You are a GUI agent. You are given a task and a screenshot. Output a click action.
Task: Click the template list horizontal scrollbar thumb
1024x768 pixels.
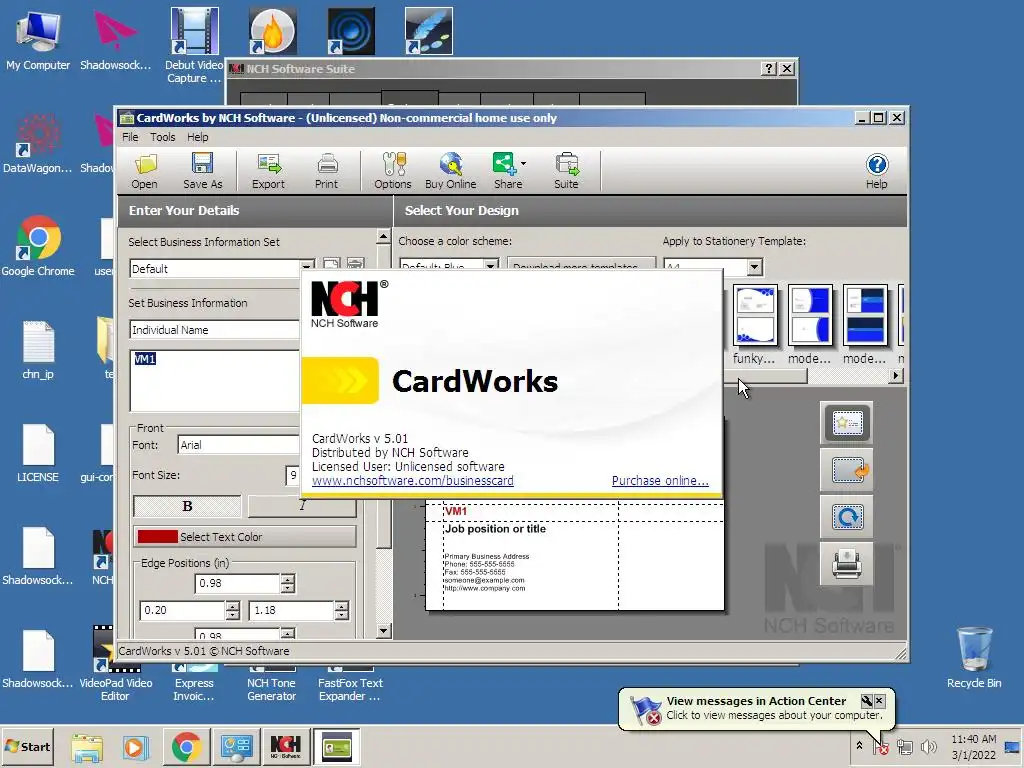765,376
